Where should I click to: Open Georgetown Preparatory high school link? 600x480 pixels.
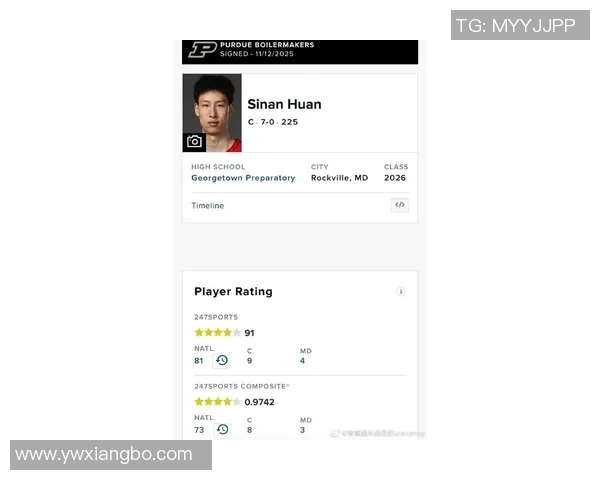pos(243,178)
